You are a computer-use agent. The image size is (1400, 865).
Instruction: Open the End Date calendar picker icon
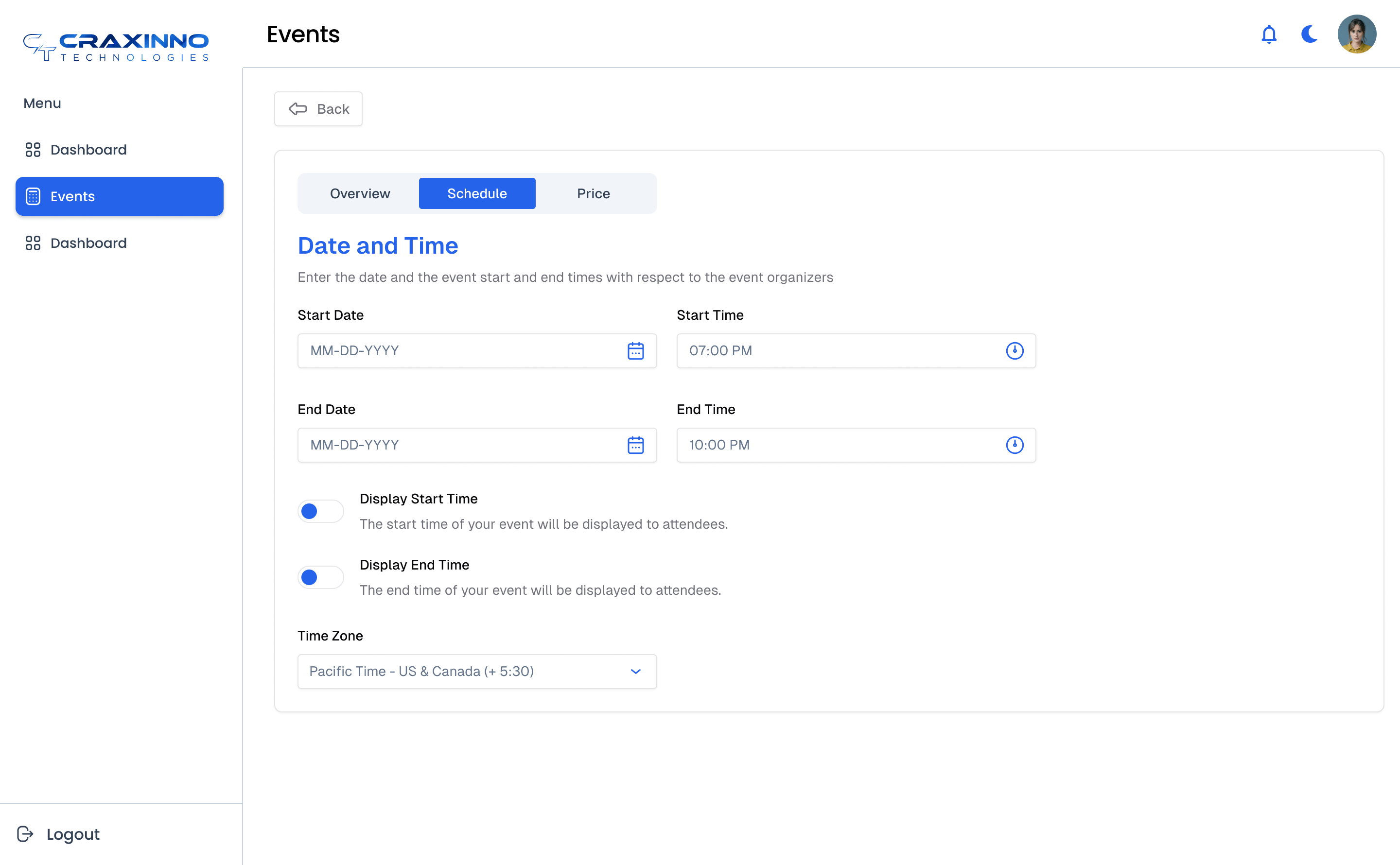(636, 445)
